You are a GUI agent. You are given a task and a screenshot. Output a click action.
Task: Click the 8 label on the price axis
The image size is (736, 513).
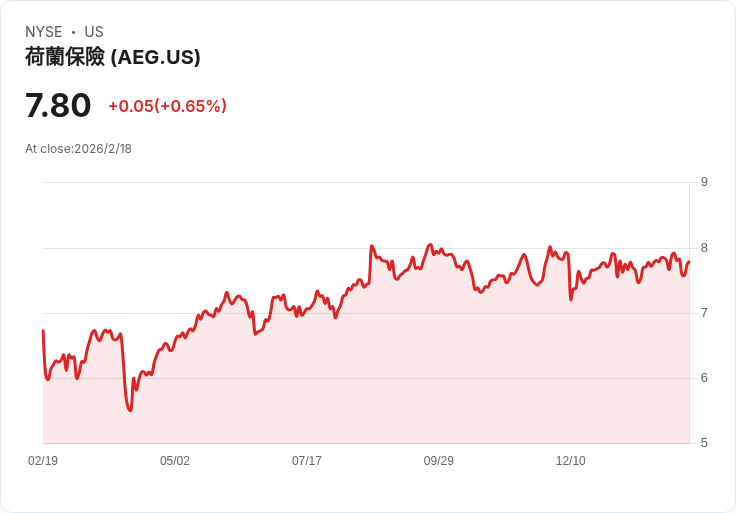(x=704, y=248)
